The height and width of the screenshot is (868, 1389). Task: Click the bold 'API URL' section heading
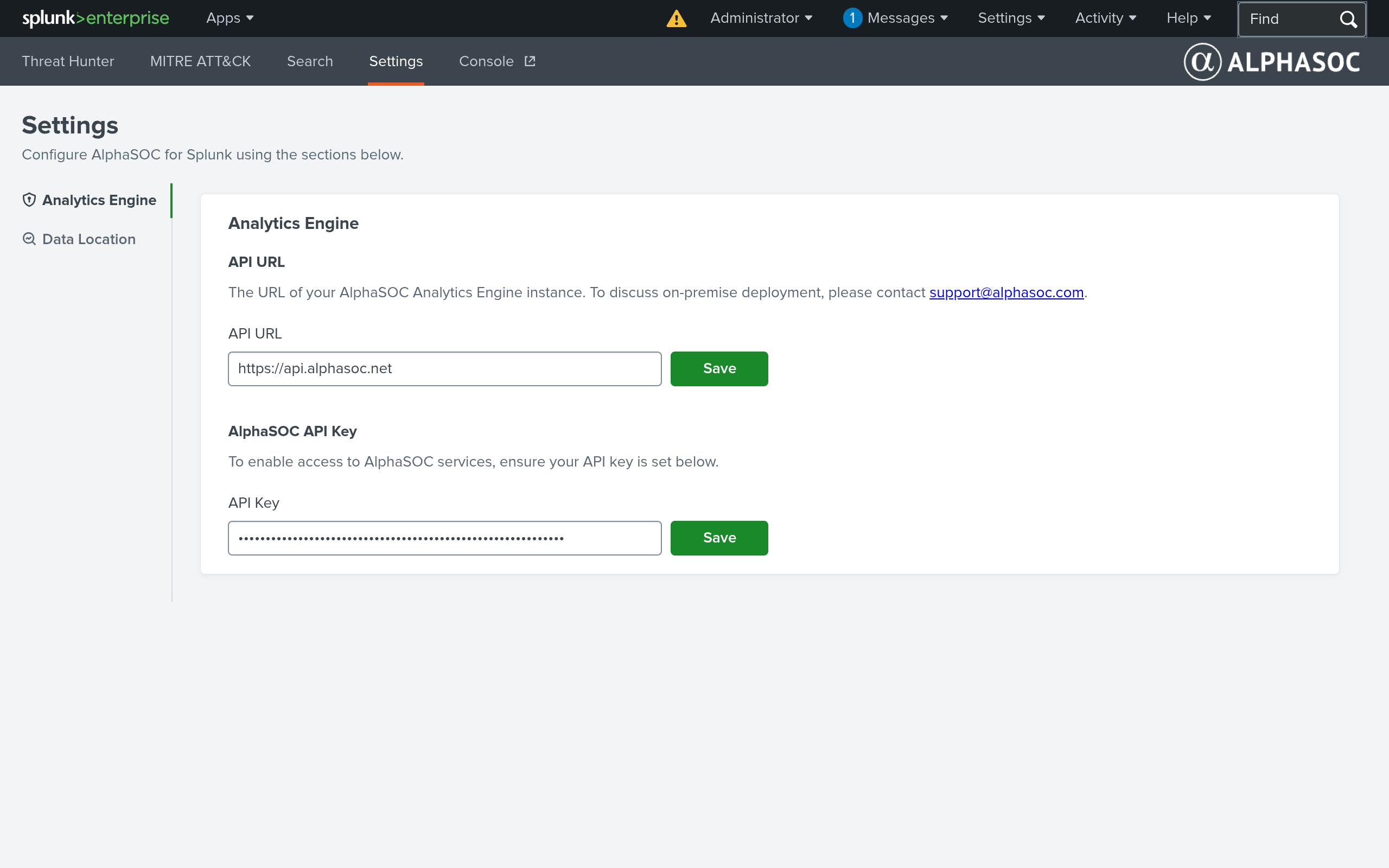point(257,262)
